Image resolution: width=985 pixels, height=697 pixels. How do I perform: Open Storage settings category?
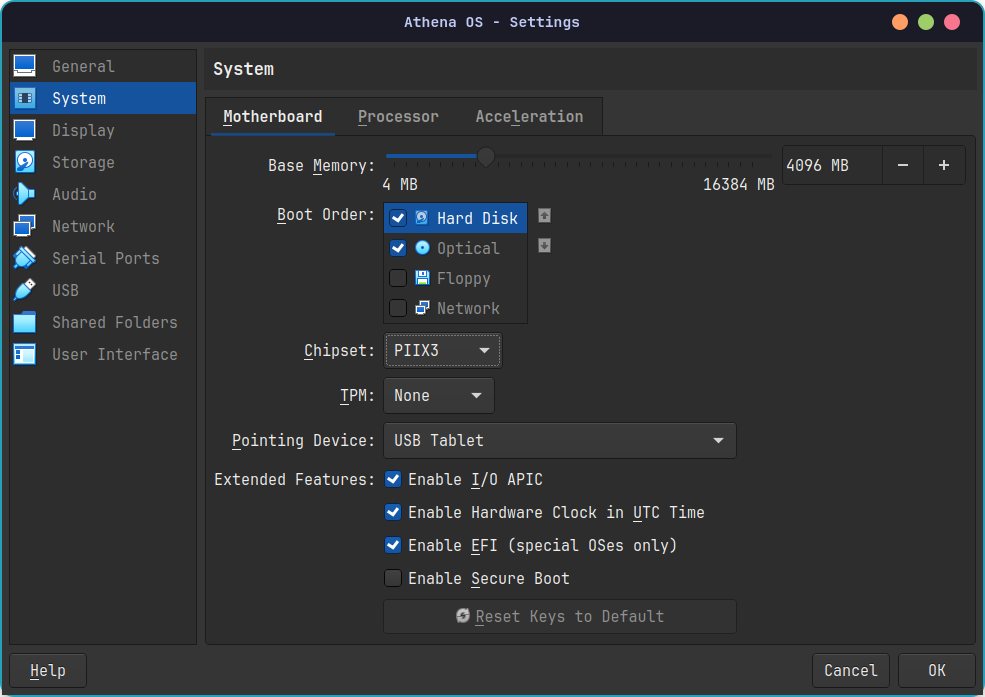[103, 162]
